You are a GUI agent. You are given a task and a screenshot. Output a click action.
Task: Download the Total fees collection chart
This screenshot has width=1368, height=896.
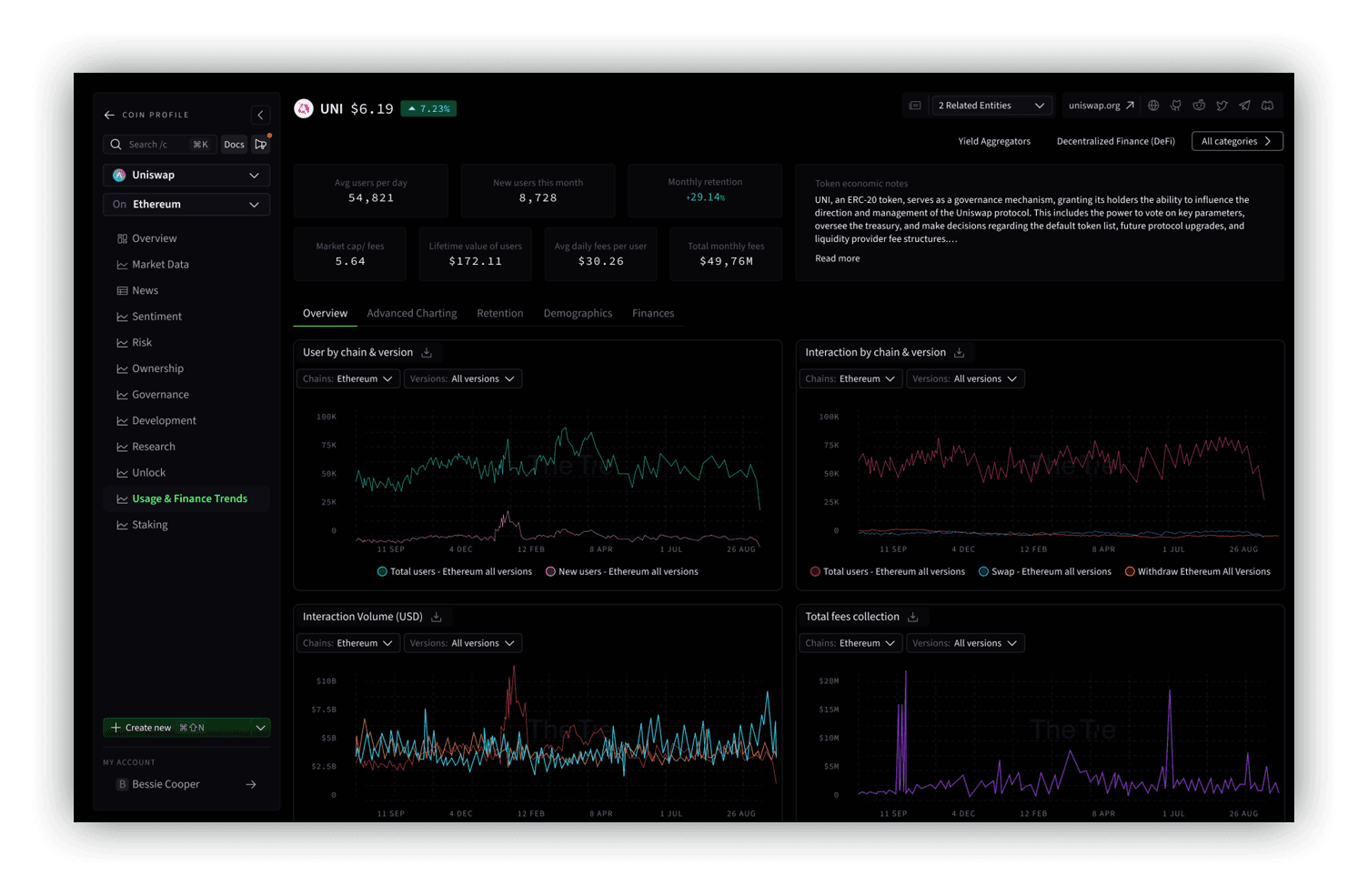click(913, 617)
